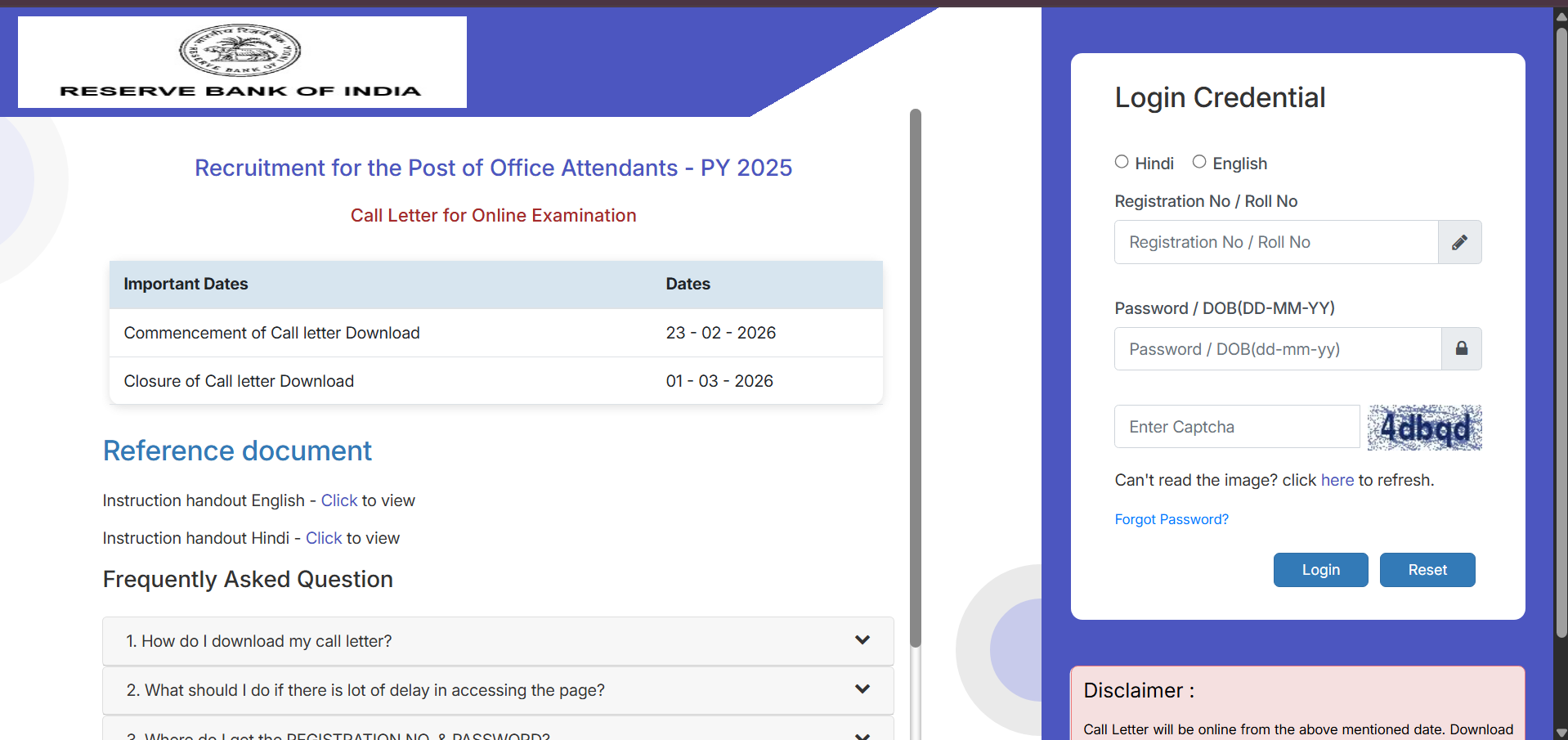Screen dimensions: 1568x740
Task: Expand the FAQ about Registration No & Password
Action: point(338,734)
